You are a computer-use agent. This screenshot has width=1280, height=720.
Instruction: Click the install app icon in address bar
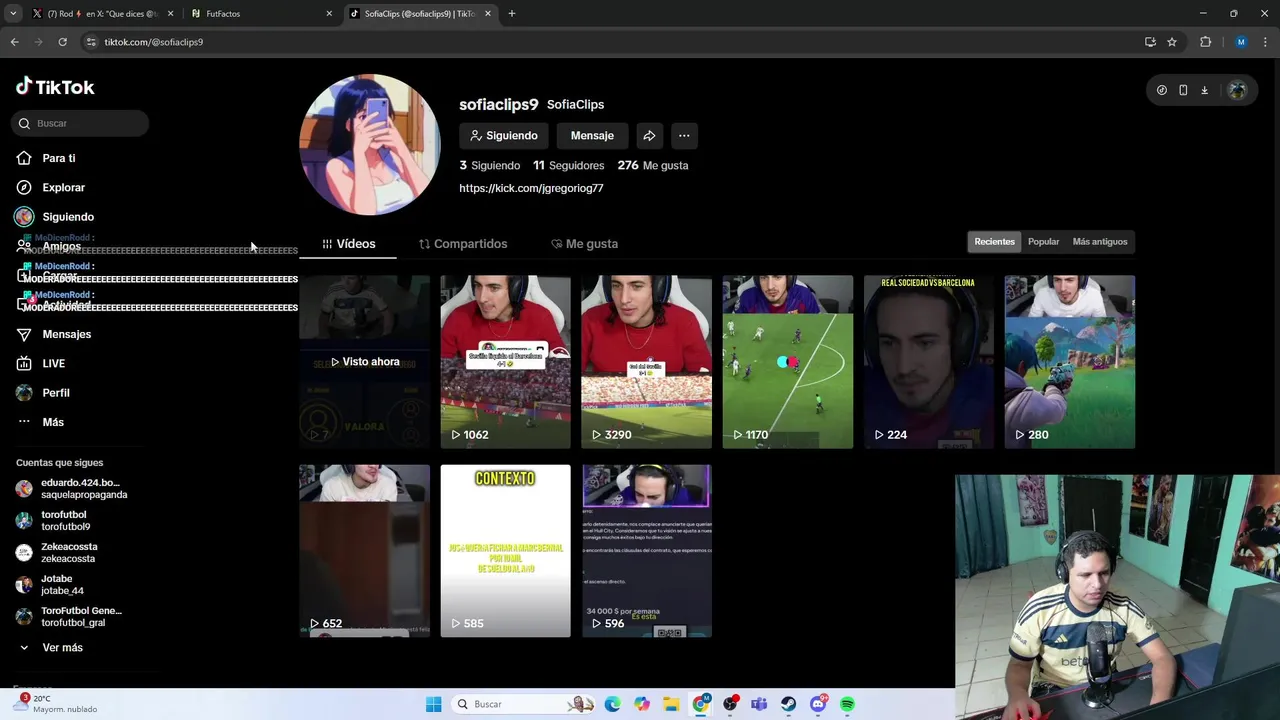pyautogui.click(x=1150, y=42)
